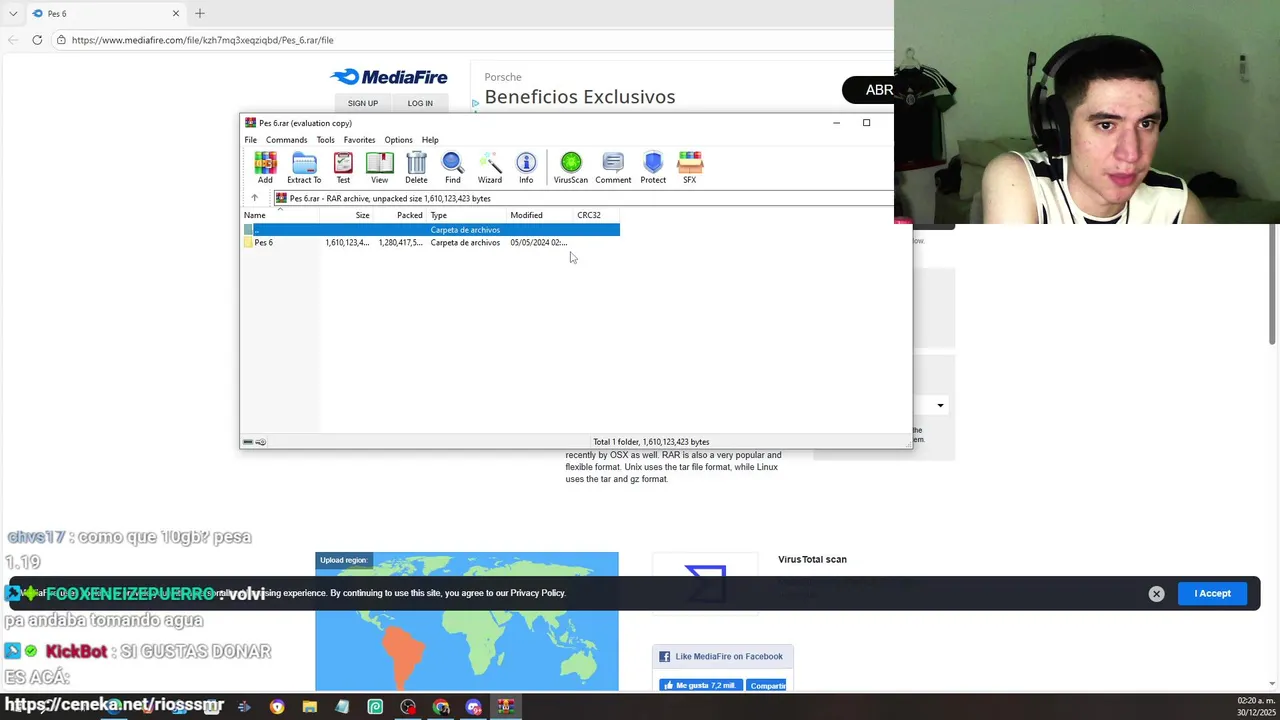Viewport: 1280px width, 720px height.
Task: Click the Protect shield icon
Action: tap(653, 167)
